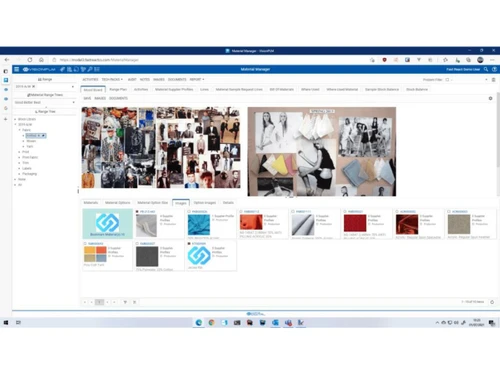Collapse the Fabric tree node arrow
The image size is (500, 375).
(19, 130)
